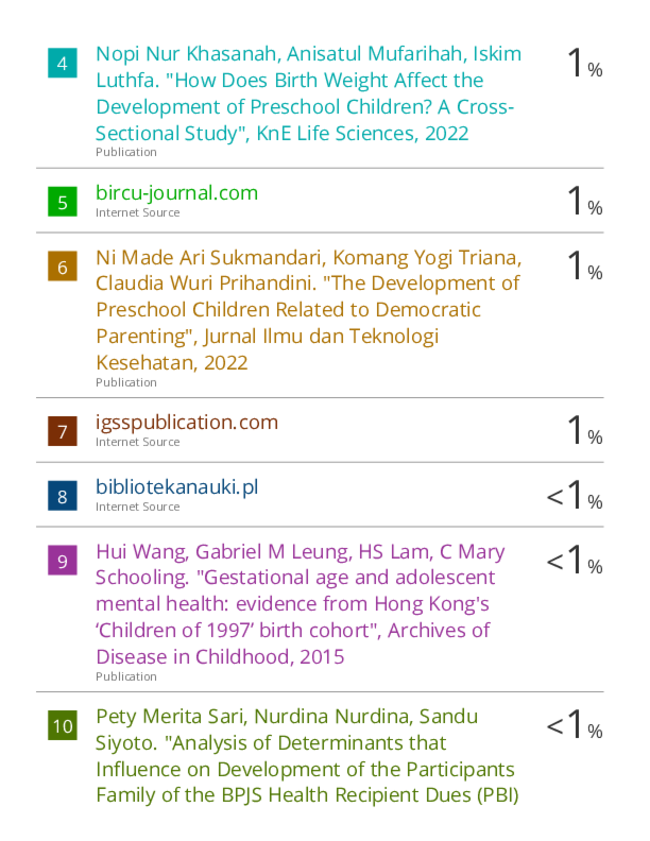Screen dimensions: 650x841
Task: Open the Ni Made Ari Sukmandari parenting publication
Action: click(308, 310)
